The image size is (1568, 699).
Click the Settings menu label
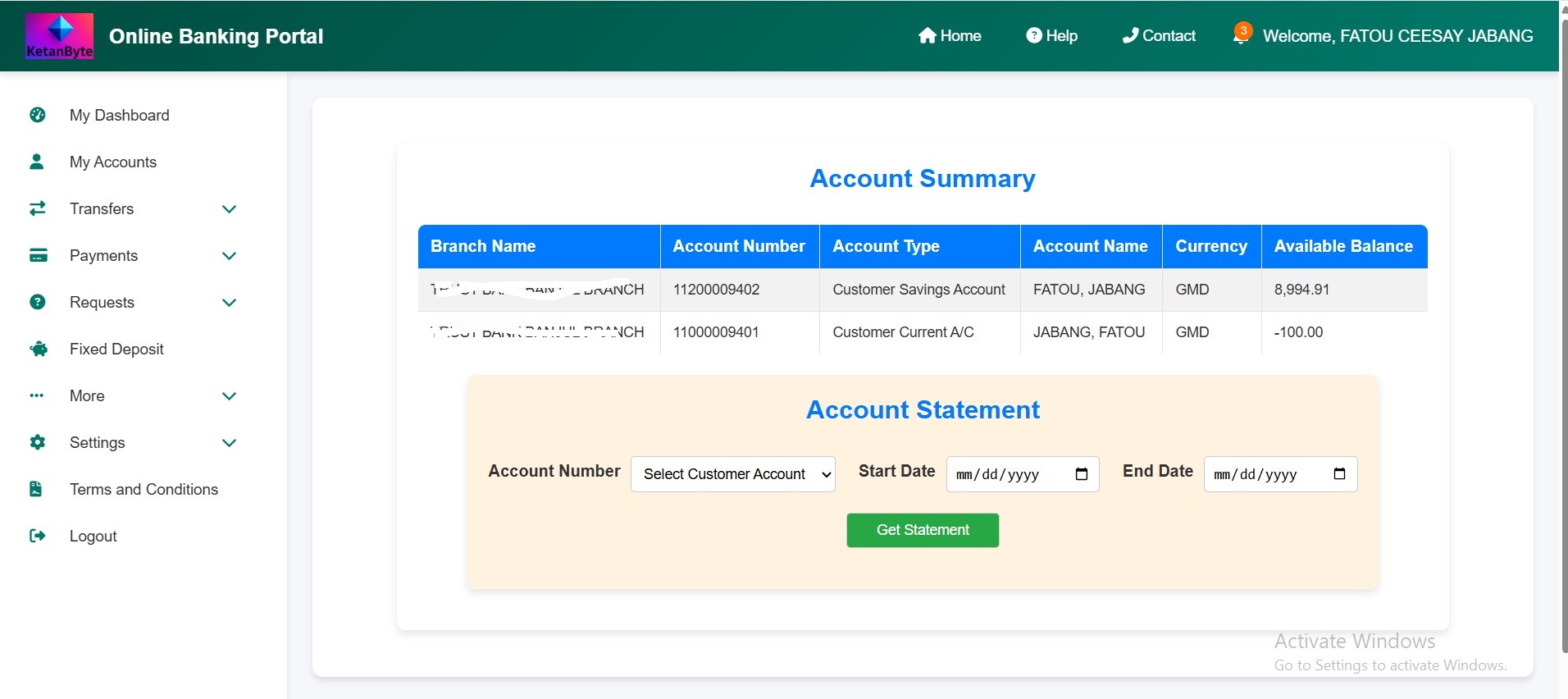click(x=98, y=442)
